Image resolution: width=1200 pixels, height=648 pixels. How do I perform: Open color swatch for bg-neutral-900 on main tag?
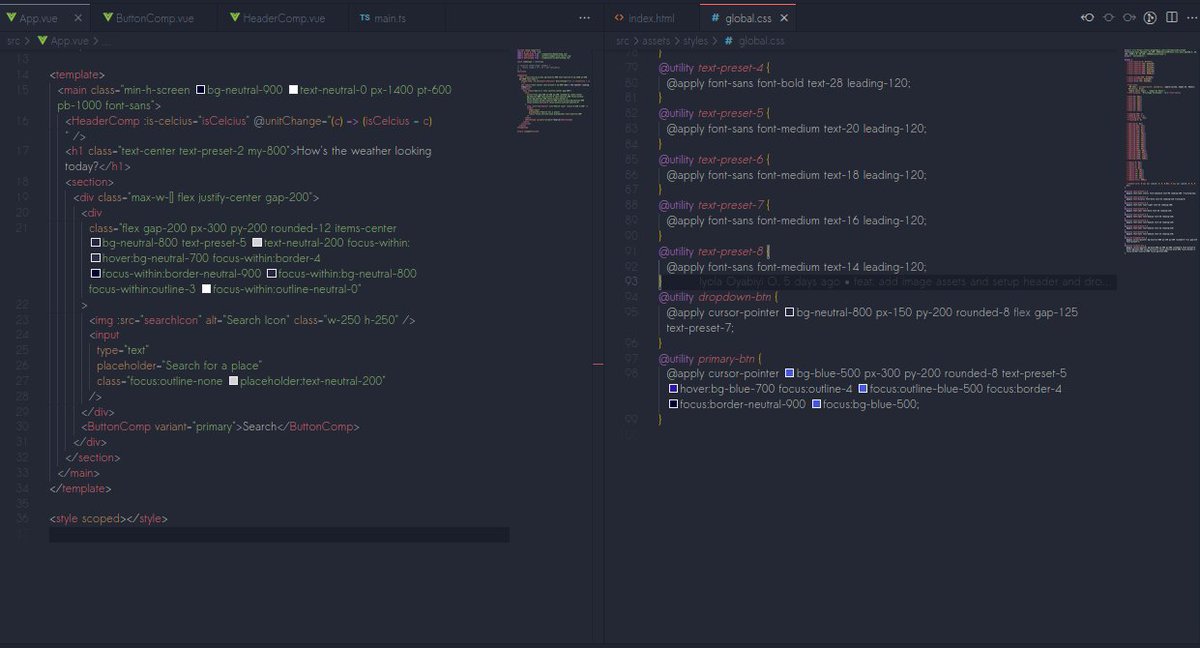[x=200, y=90]
